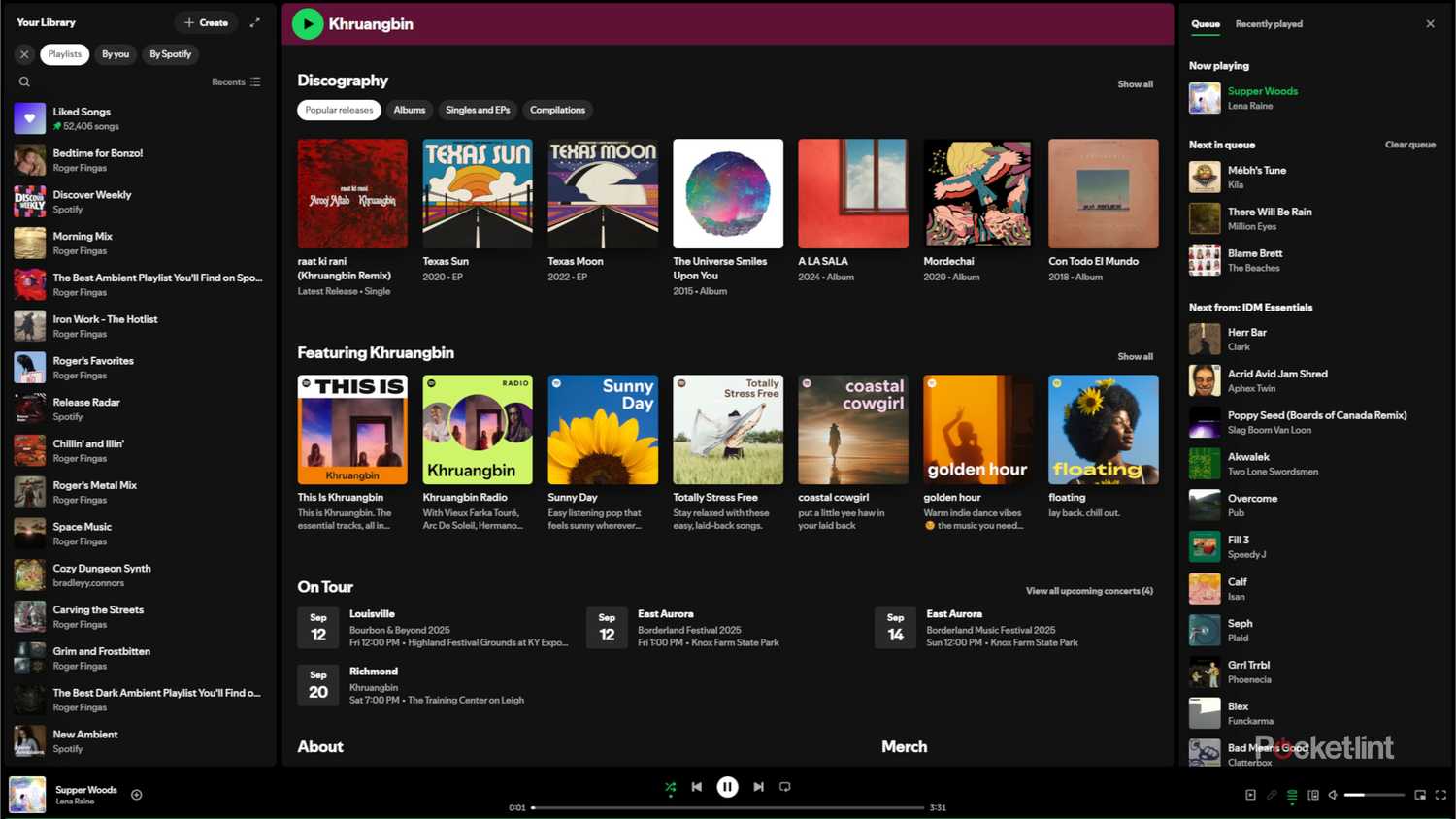This screenshot has width=1456, height=819.
Task: Adjust the volume slider
Action: [x=1374, y=795]
